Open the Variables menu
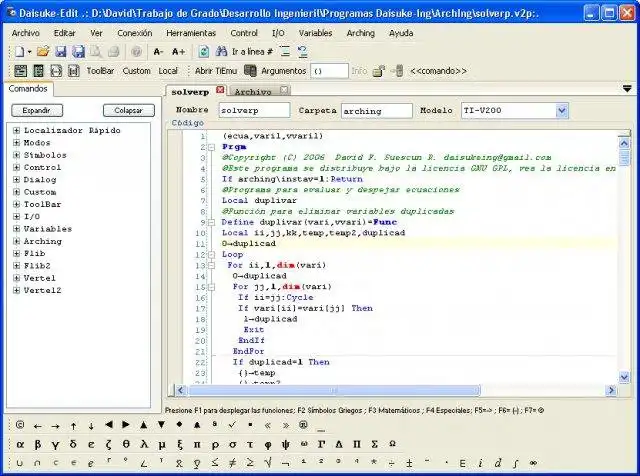640x476 pixels. click(315, 33)
